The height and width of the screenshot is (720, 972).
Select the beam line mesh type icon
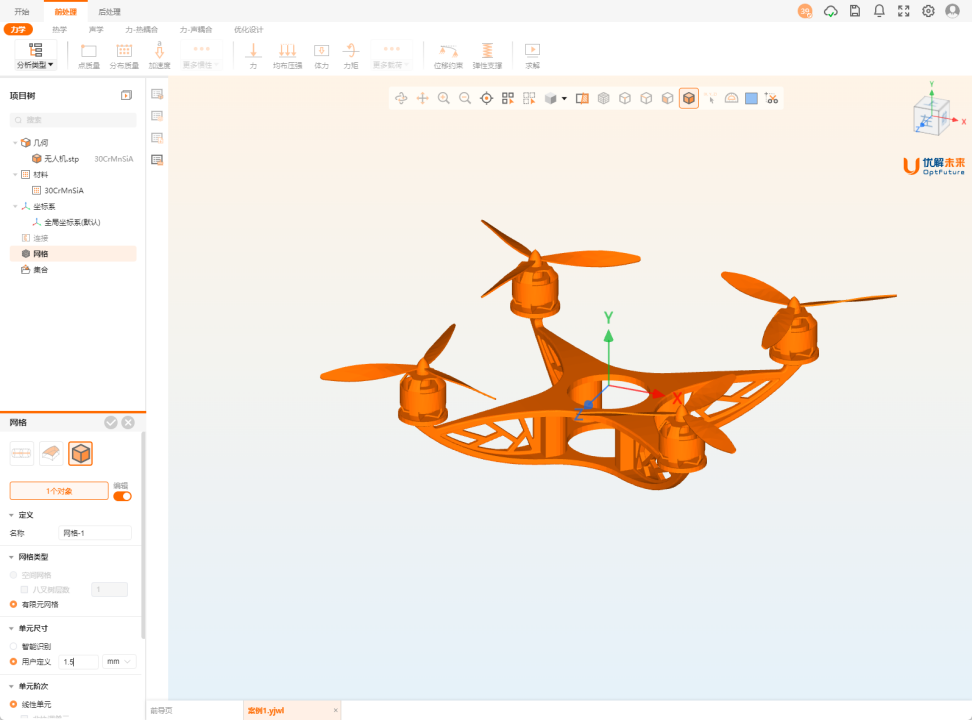click(22, 454)
